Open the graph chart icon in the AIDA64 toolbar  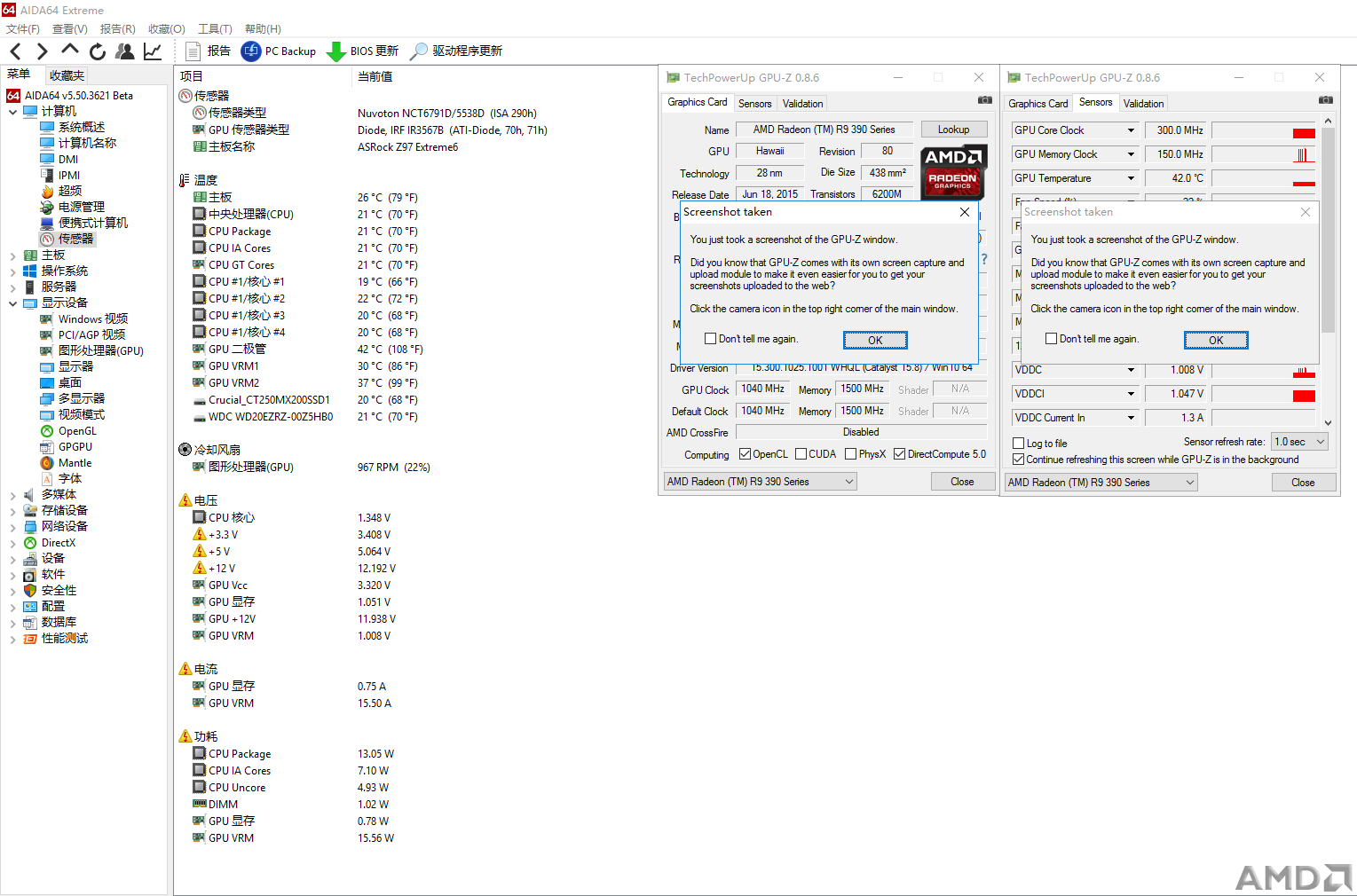point(153,51)
